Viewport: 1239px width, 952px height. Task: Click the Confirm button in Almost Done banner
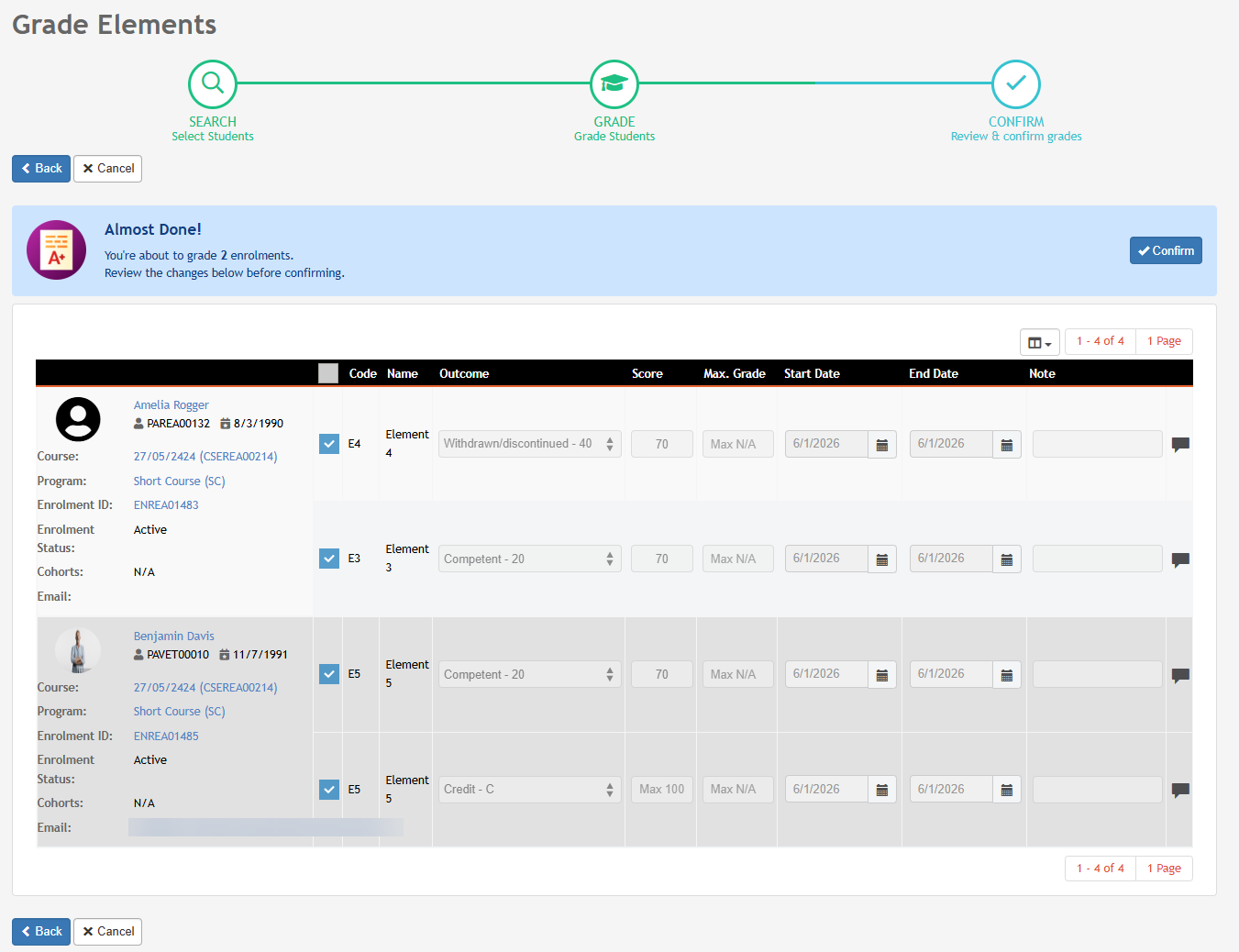(1166, 250)
